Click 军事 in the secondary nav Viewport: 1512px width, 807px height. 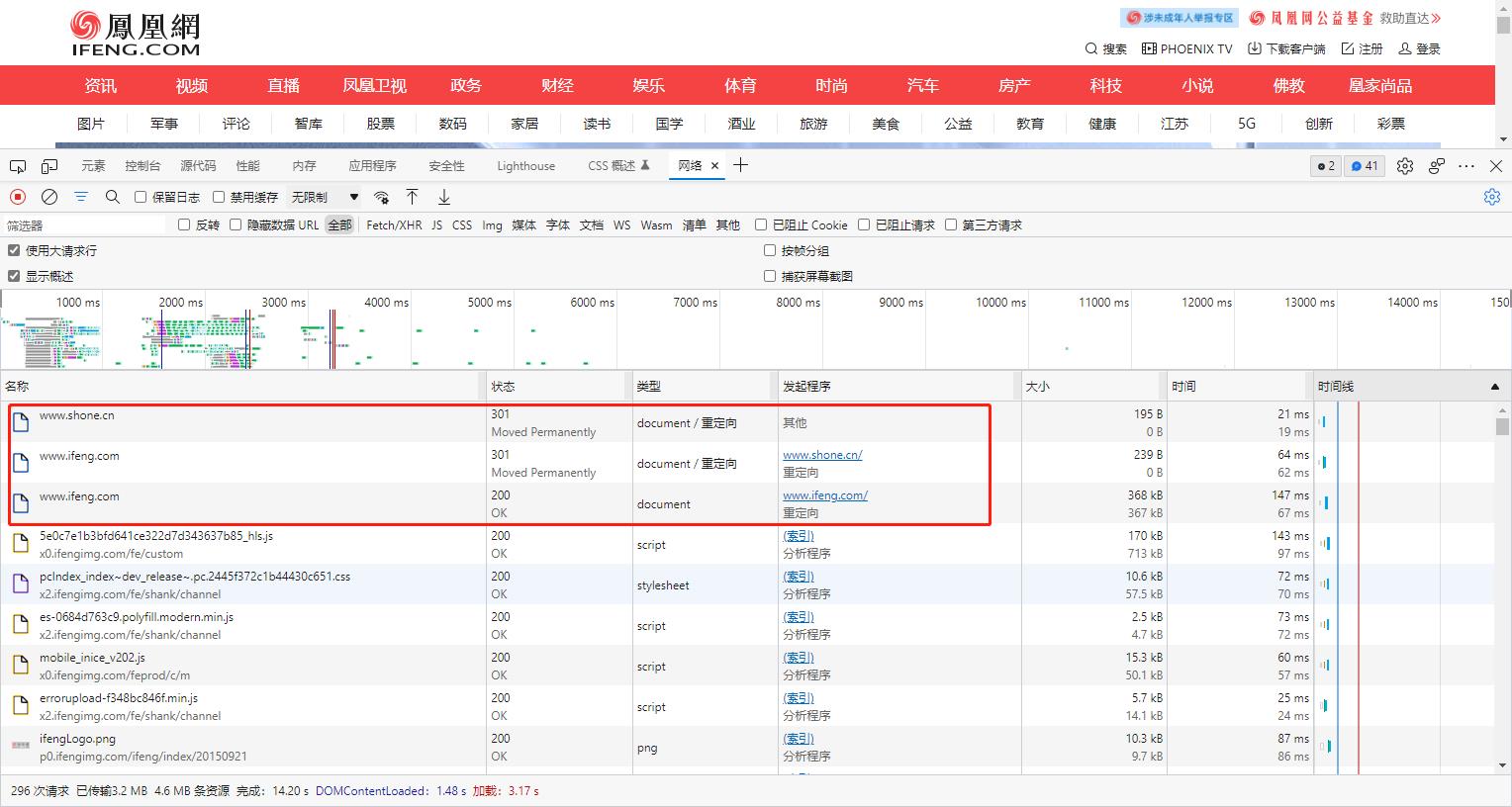[164, 124]
